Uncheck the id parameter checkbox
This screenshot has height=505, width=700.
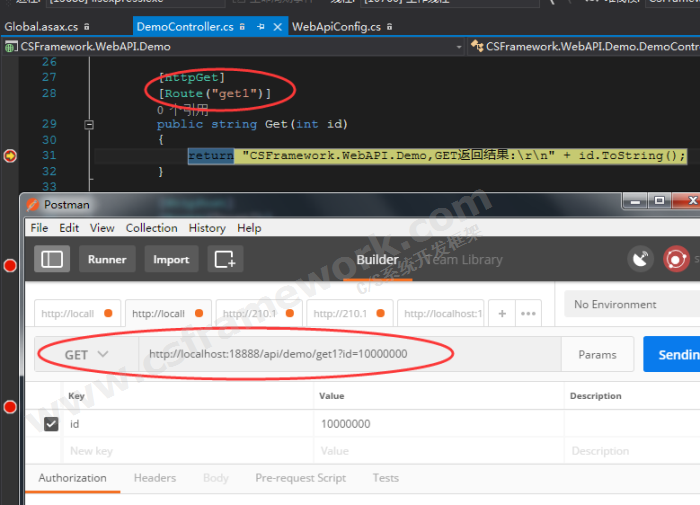coord(51,424)
